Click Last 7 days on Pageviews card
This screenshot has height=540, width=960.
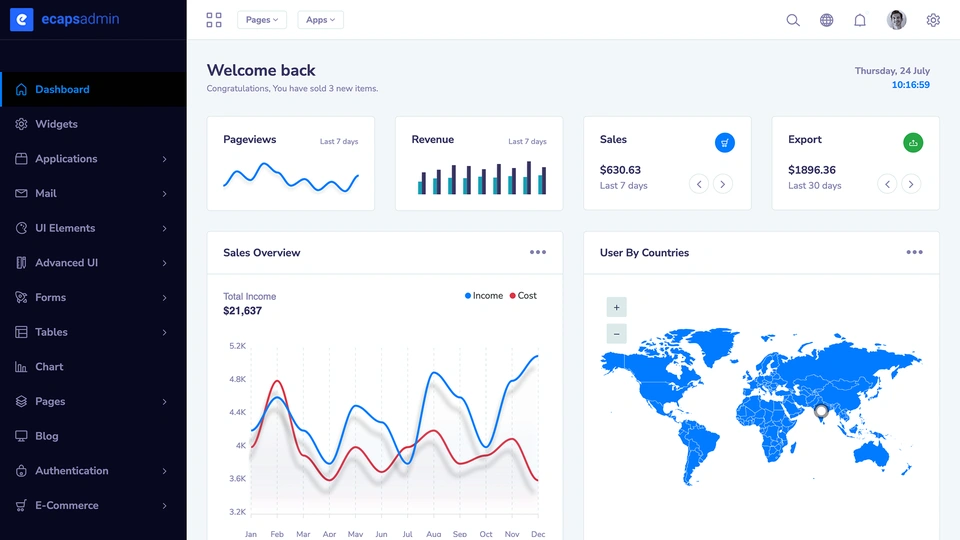pyautogui.click(x=339, y=141)
